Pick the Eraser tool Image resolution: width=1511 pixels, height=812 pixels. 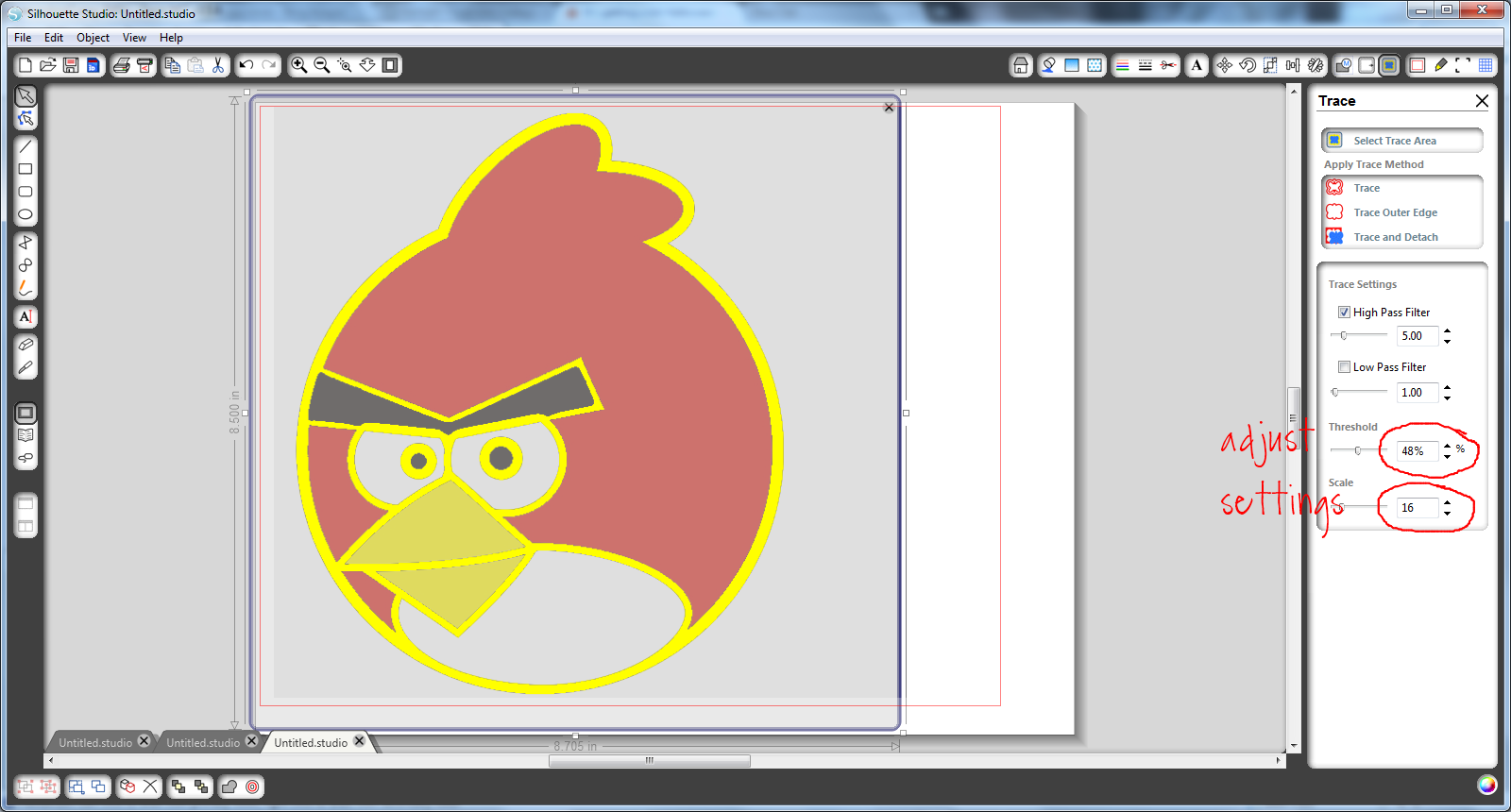(25, 345)
